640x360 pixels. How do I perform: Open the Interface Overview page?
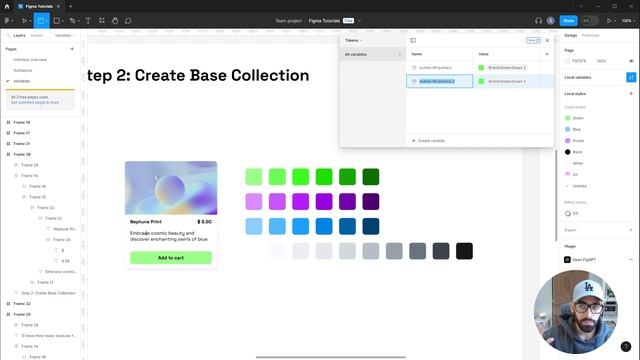click(x=30, y=60)
